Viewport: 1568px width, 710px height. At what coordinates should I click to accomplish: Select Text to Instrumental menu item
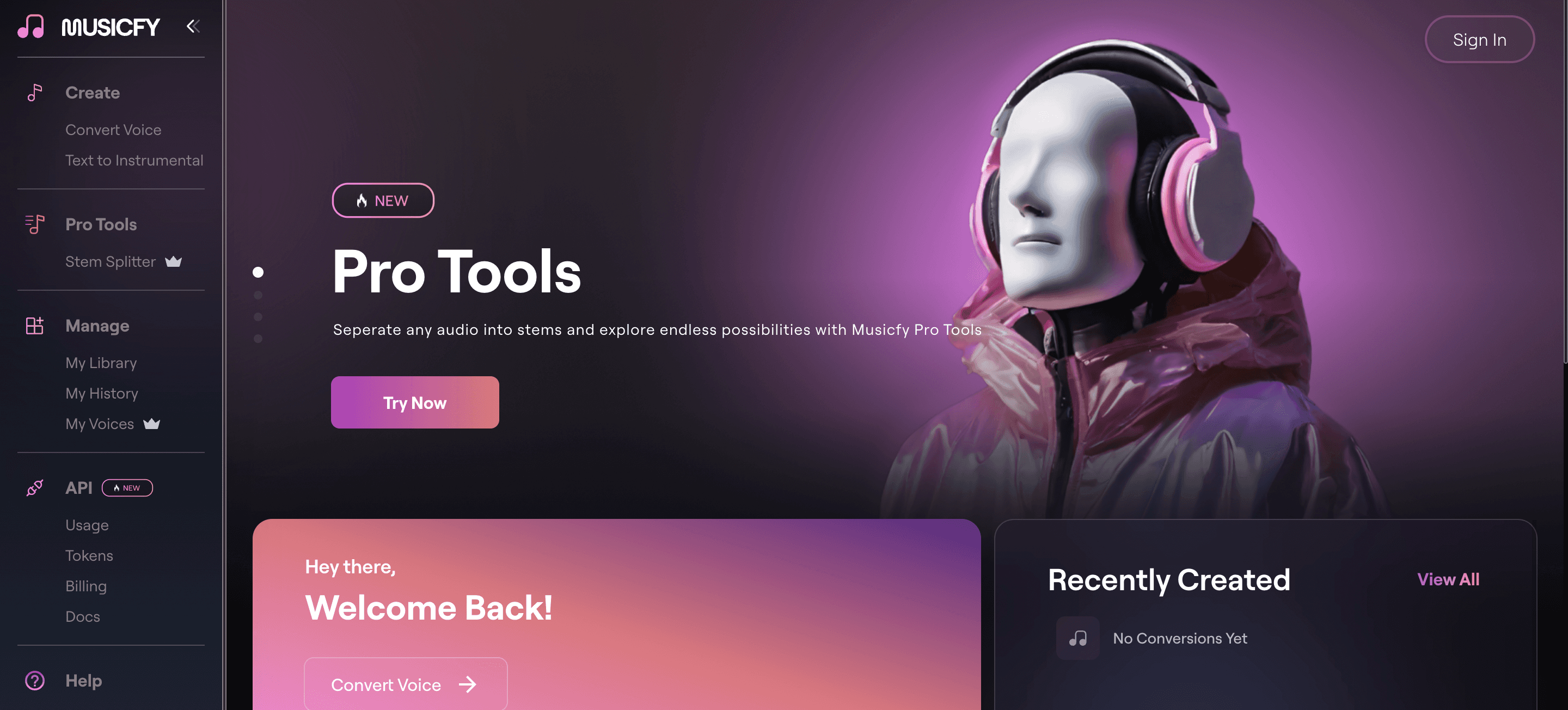point(135,161)
